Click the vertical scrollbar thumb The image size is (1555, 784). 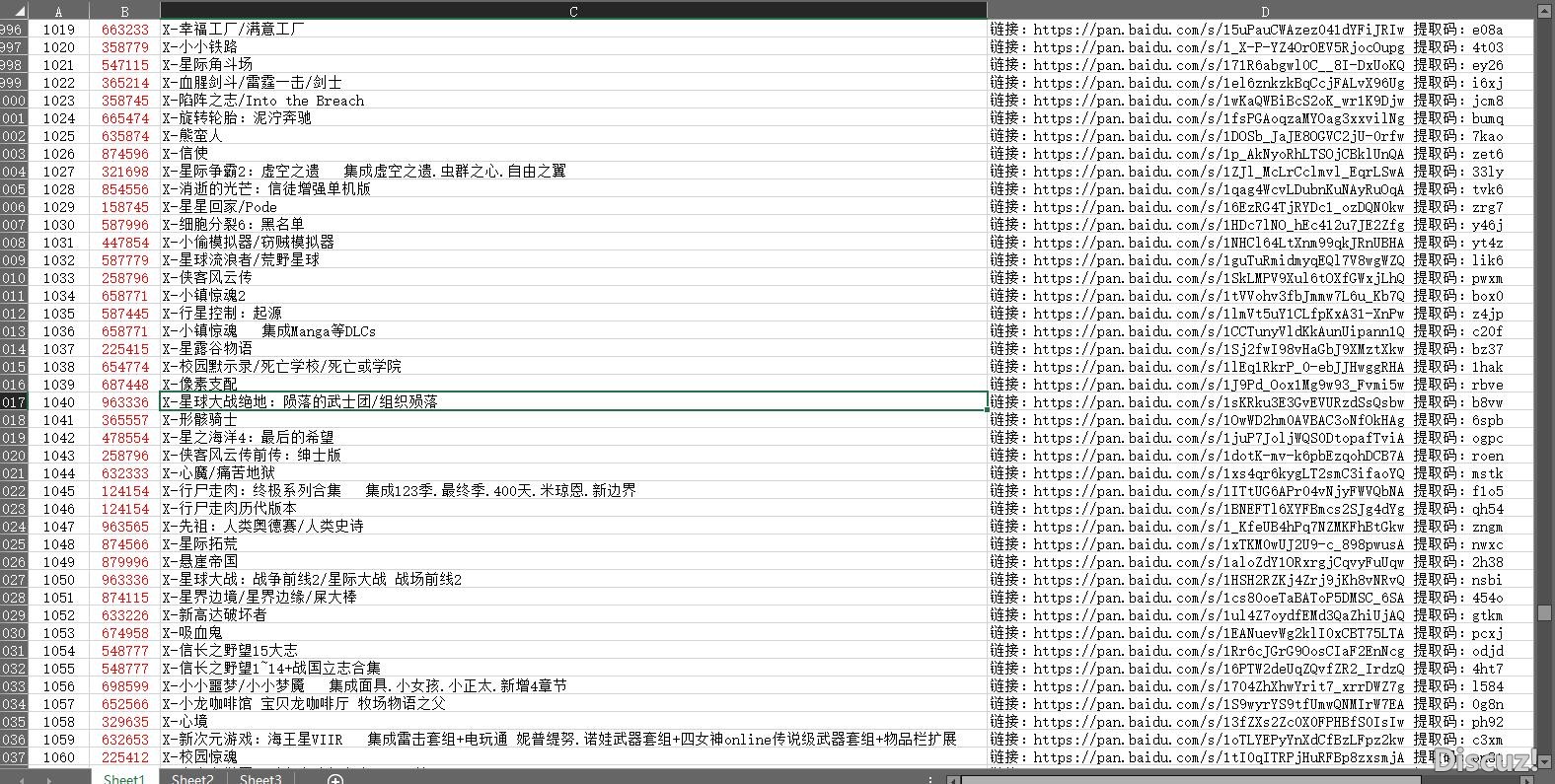[1544, 612]
